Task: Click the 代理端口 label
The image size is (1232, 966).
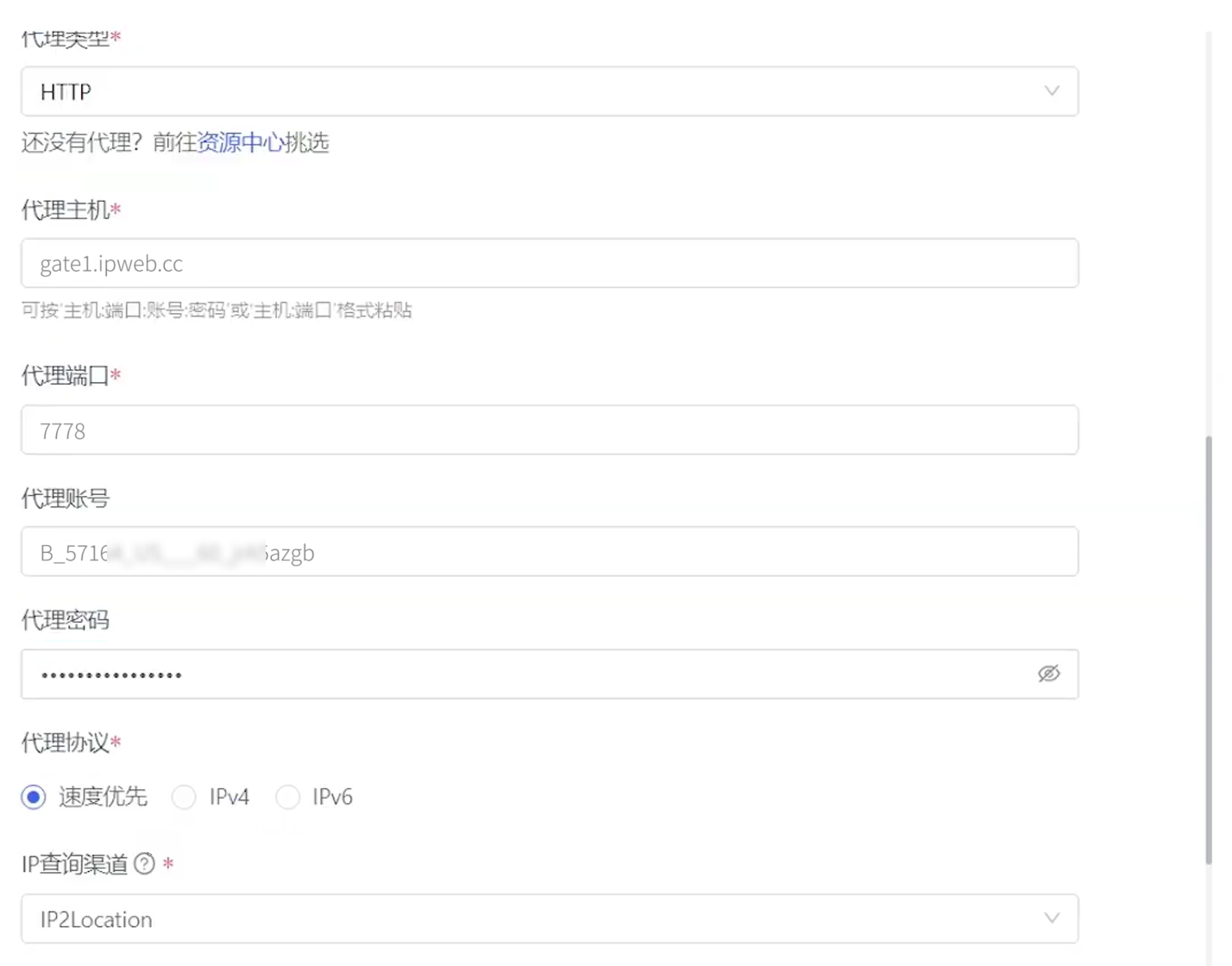Action: [x=66, y=376]
